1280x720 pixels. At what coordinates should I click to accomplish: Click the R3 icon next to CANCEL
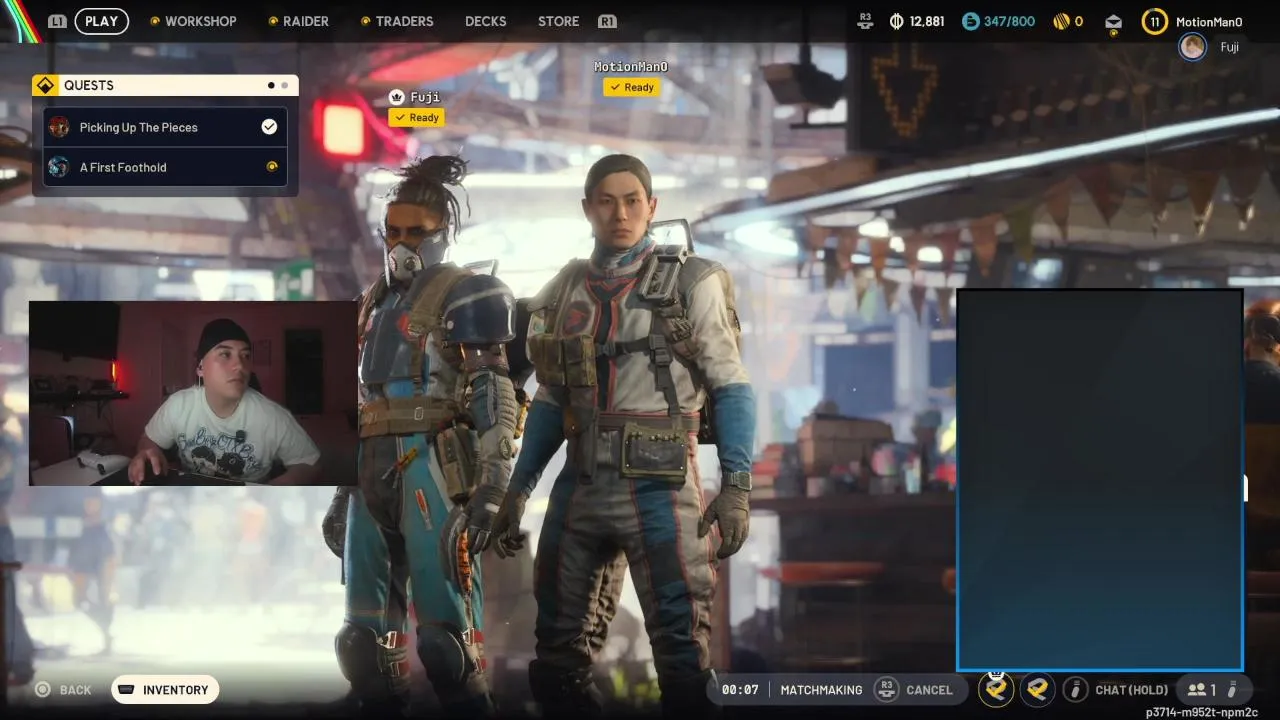click(x=886, y=689)
